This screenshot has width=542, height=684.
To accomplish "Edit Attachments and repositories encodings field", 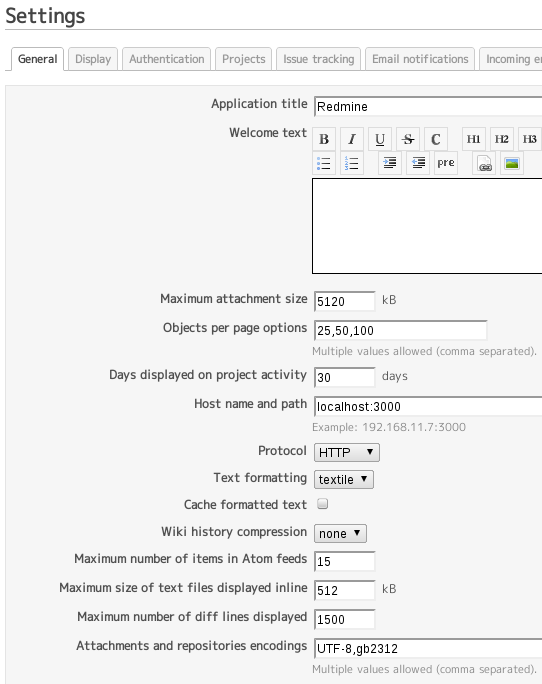I will point(428,649).
